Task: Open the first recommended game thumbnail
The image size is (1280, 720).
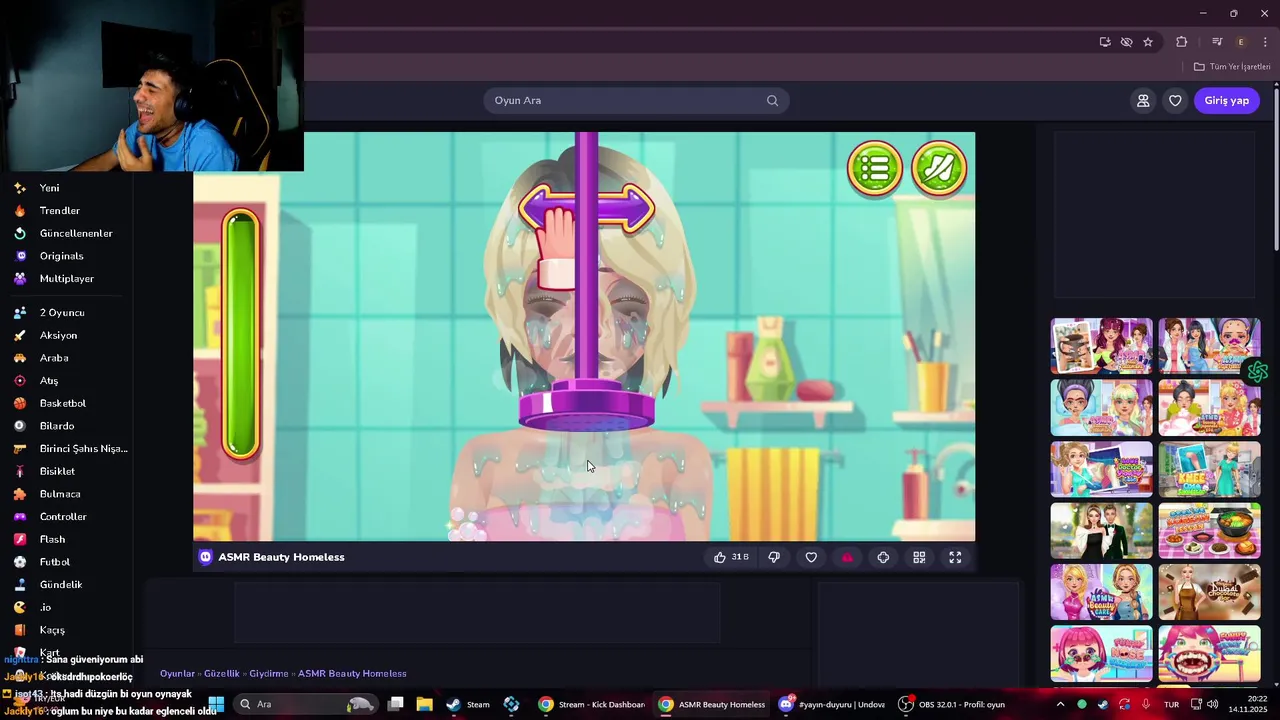Action: 1101,345
